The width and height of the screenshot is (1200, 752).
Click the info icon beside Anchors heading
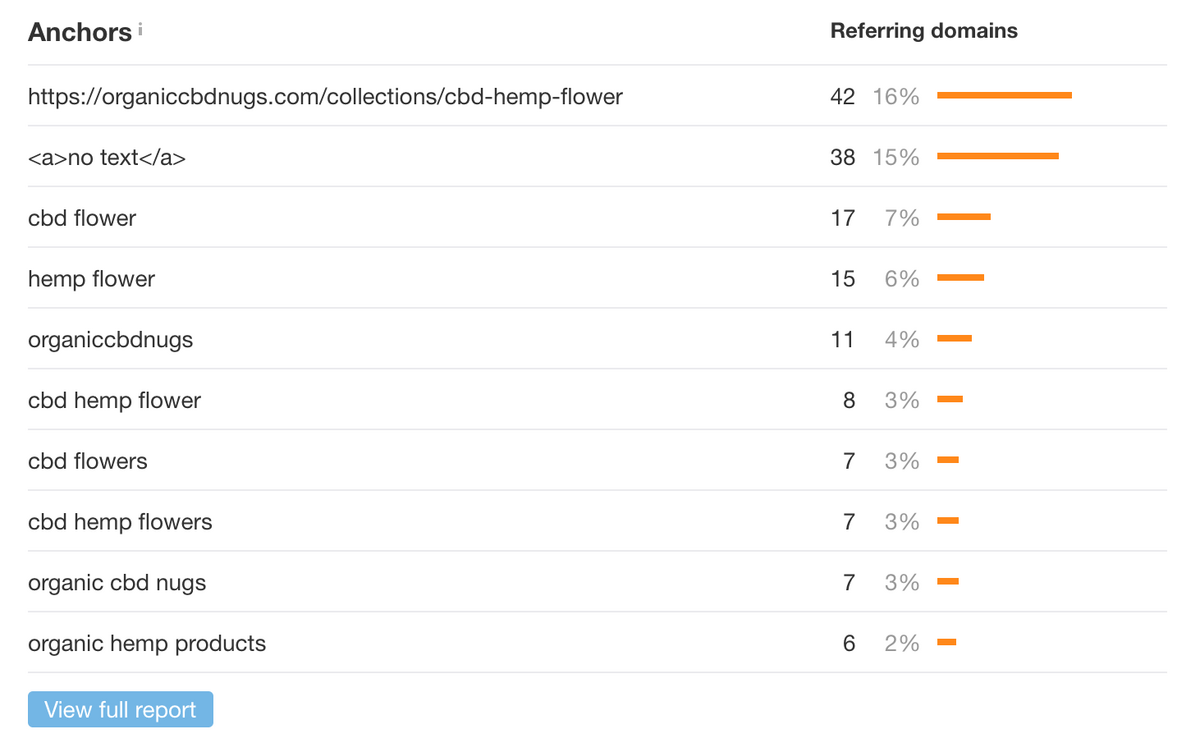click(x=141, y=30)
